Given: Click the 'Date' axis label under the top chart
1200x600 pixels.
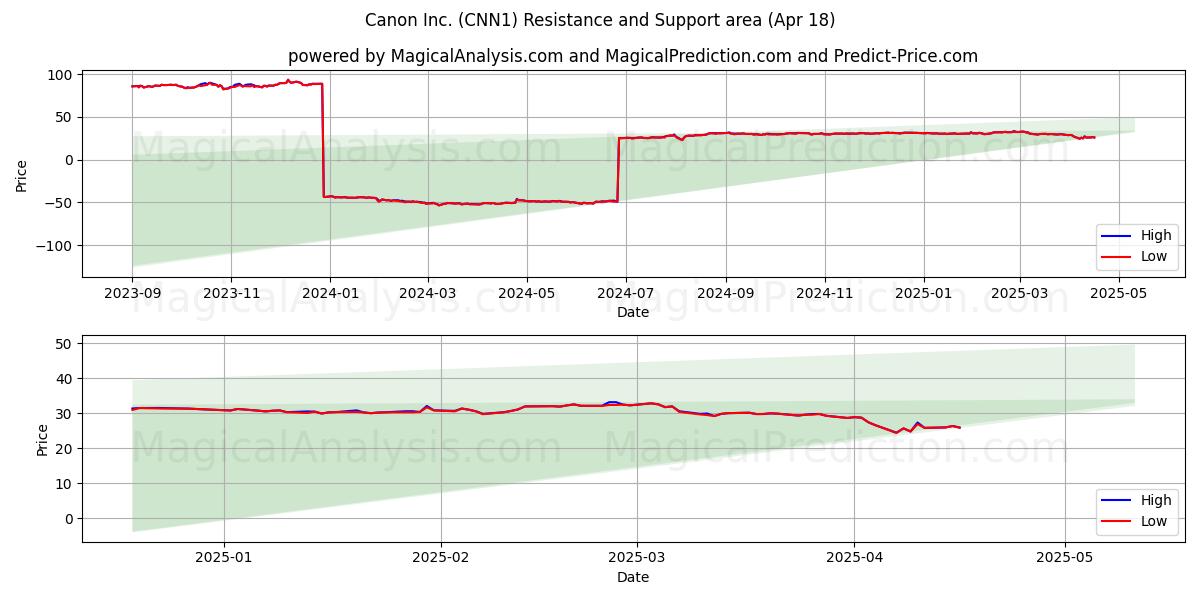Looking at the screenshot, I should (x=633, y=313).
